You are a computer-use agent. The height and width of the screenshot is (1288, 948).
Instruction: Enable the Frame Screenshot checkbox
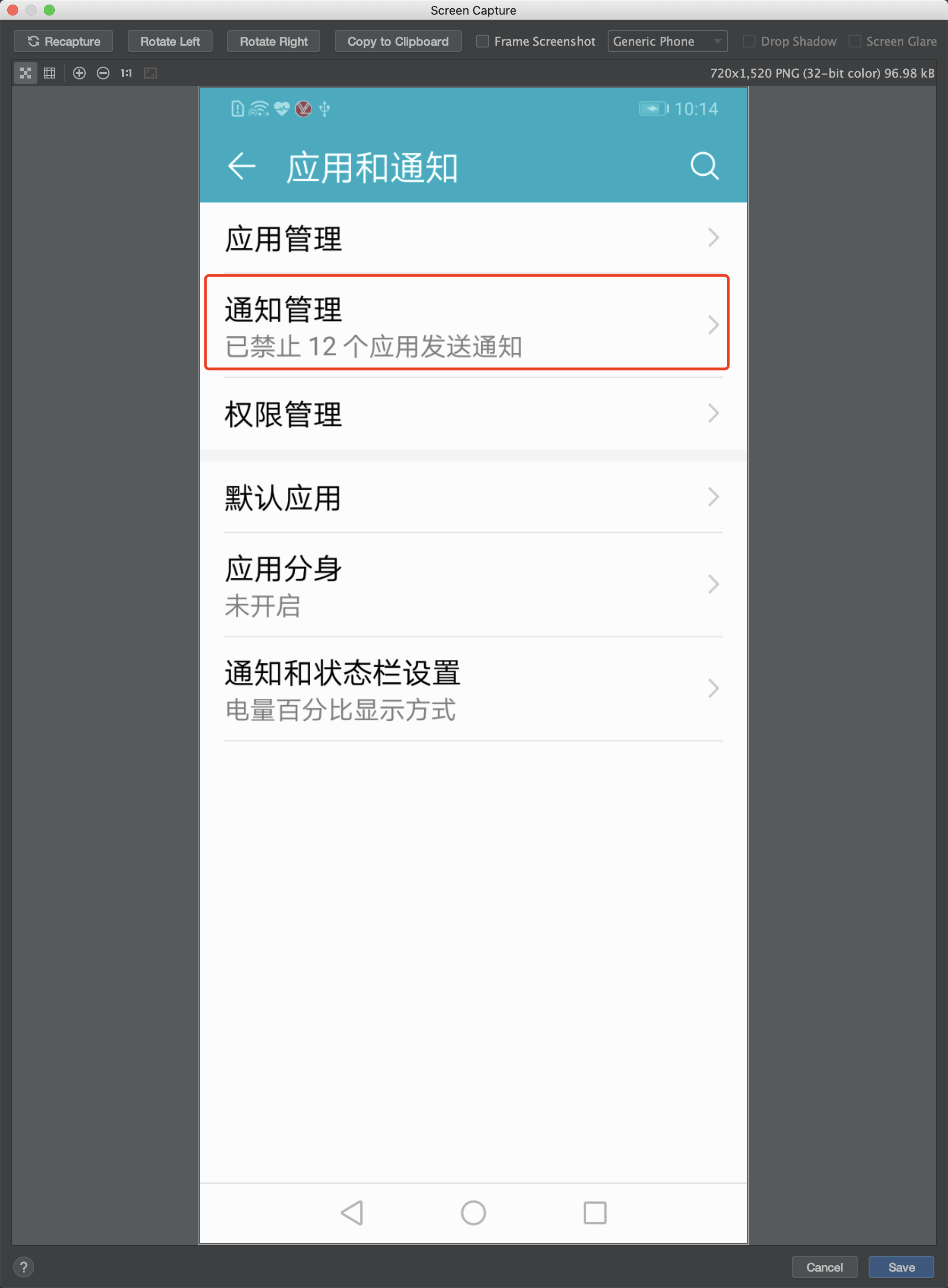pyautogui.click(x=483, y=42)
